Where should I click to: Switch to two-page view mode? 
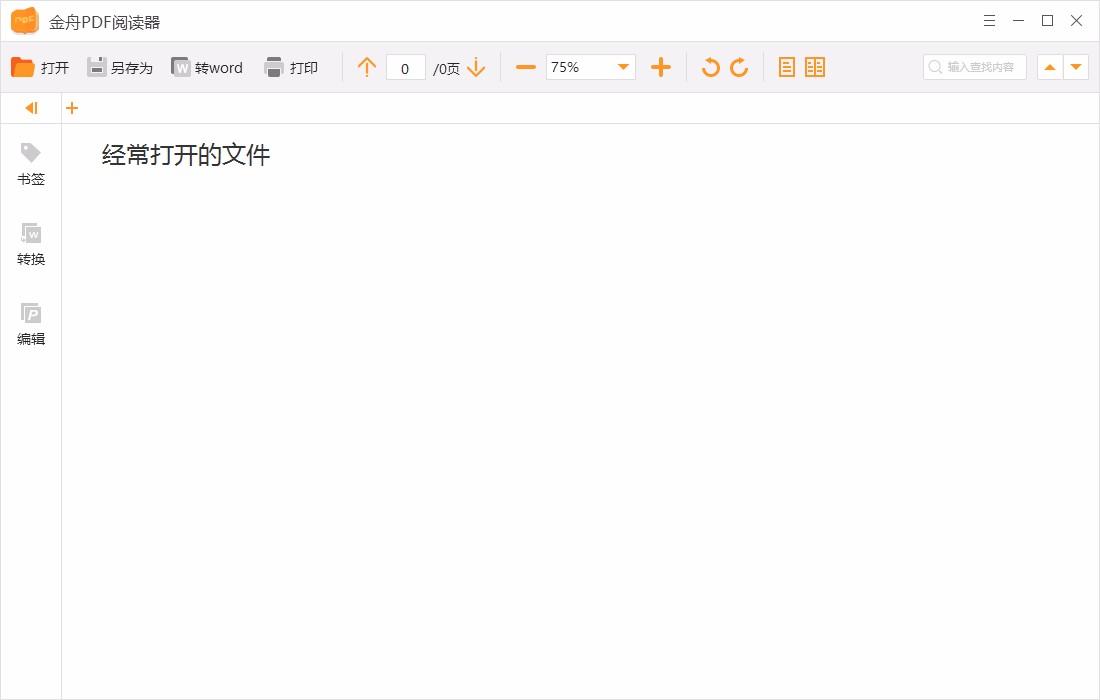815,66
